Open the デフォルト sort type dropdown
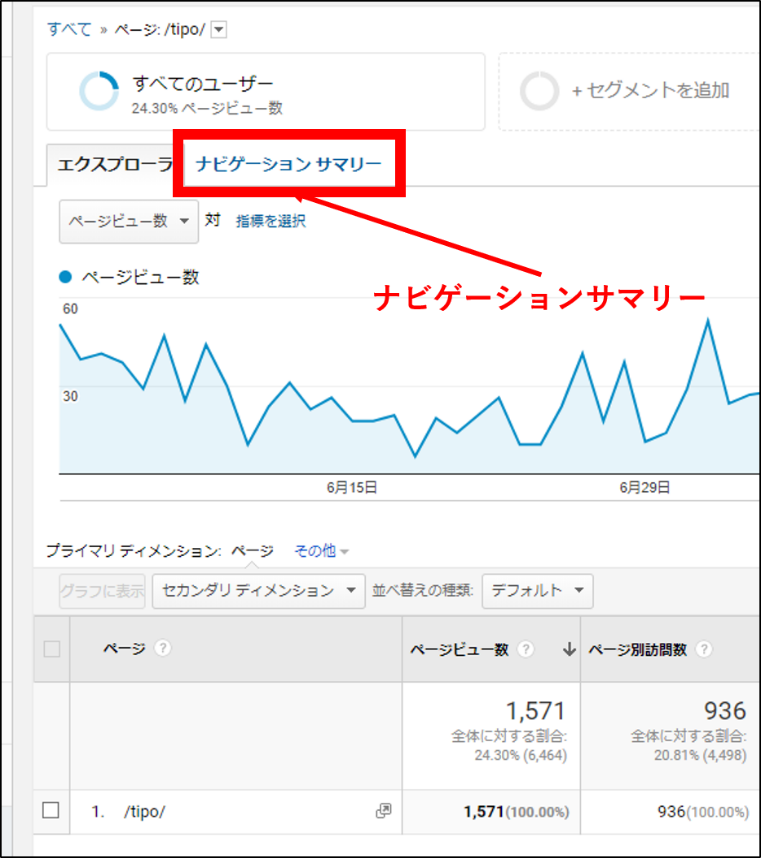This screenshot has width=761, height=858. point(537,591)
